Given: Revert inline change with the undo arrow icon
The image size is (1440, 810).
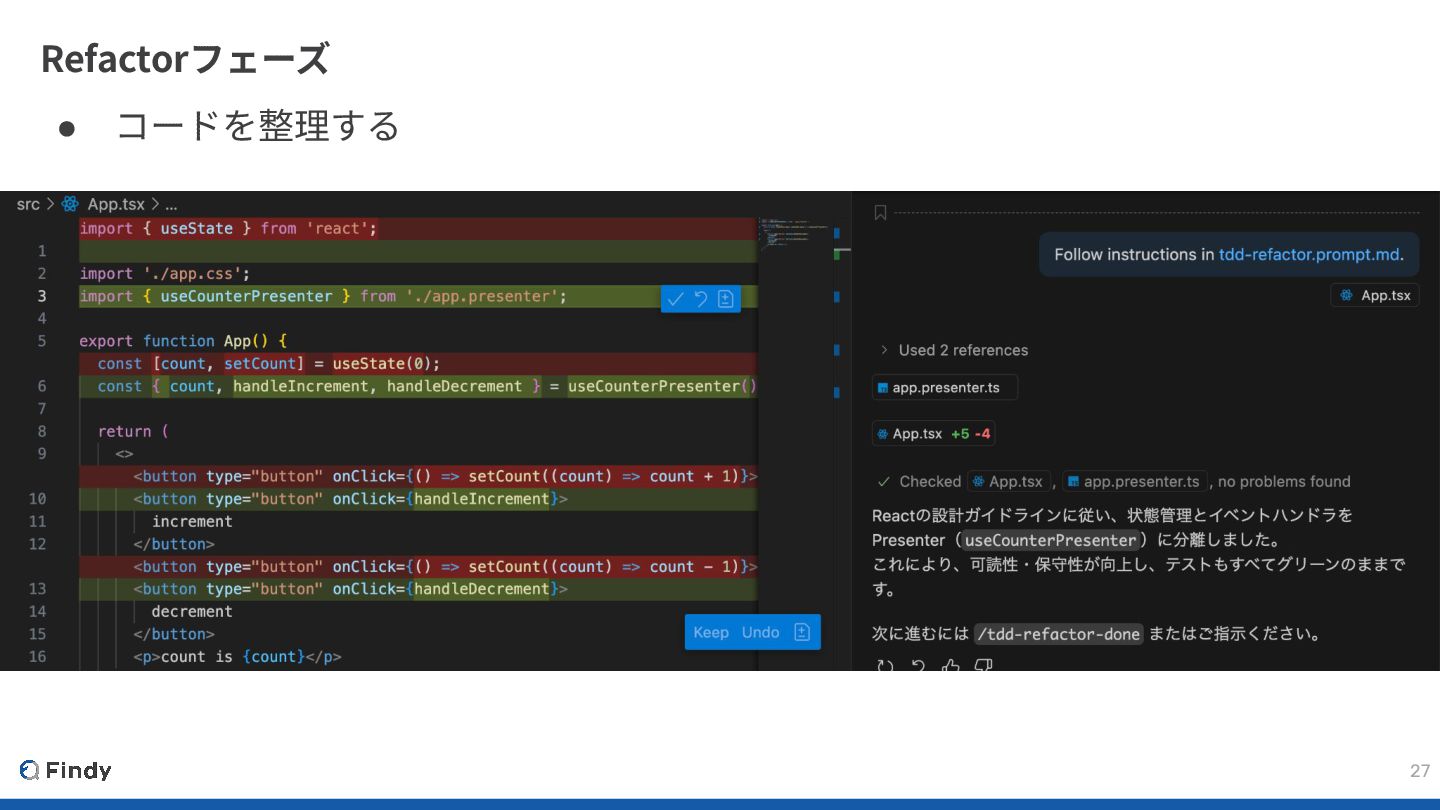Looking at the screenshot, I should pos(701,298).
